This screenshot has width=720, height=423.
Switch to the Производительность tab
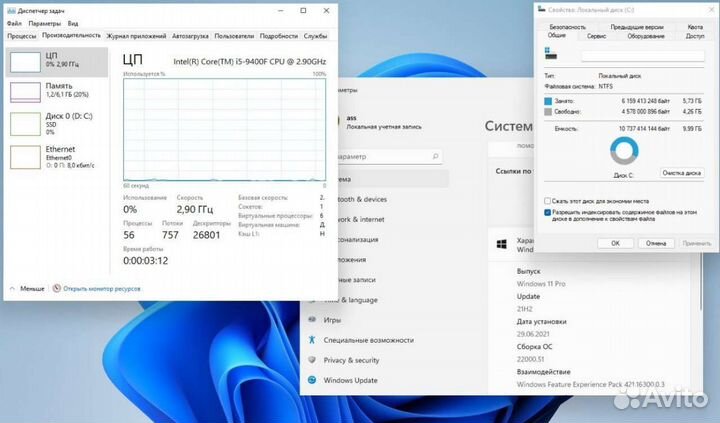coord(71,35)
